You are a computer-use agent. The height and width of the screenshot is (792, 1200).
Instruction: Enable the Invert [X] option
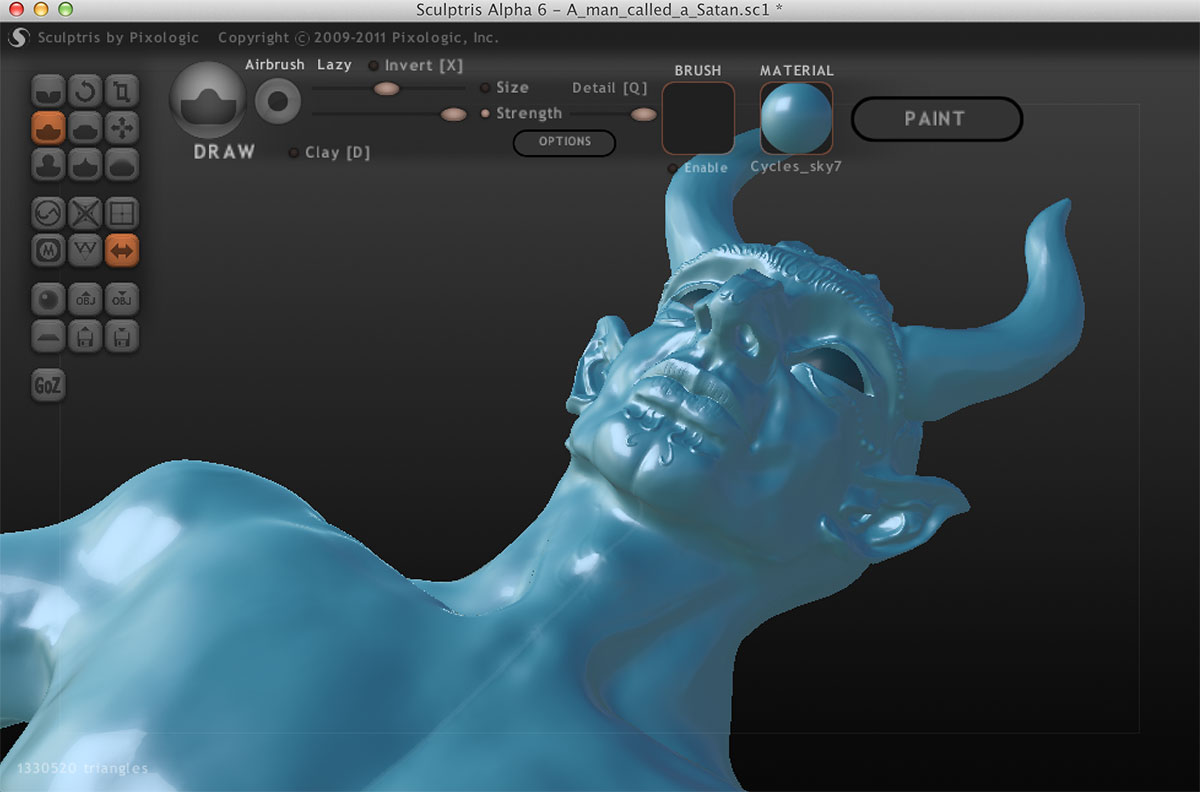pos(374,66)
